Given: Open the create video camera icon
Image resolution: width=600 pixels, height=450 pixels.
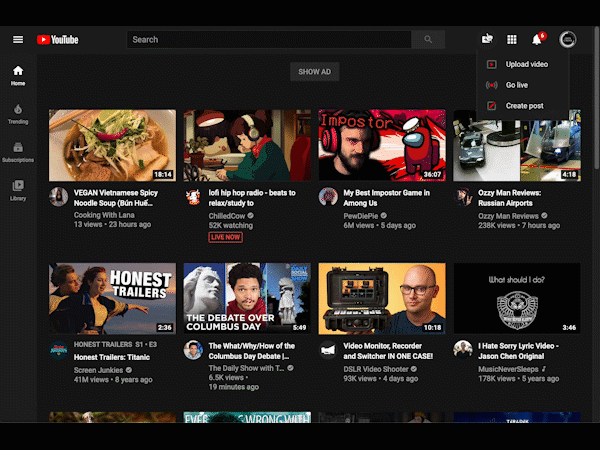Looking at the screenshot, I should point(487,40).
